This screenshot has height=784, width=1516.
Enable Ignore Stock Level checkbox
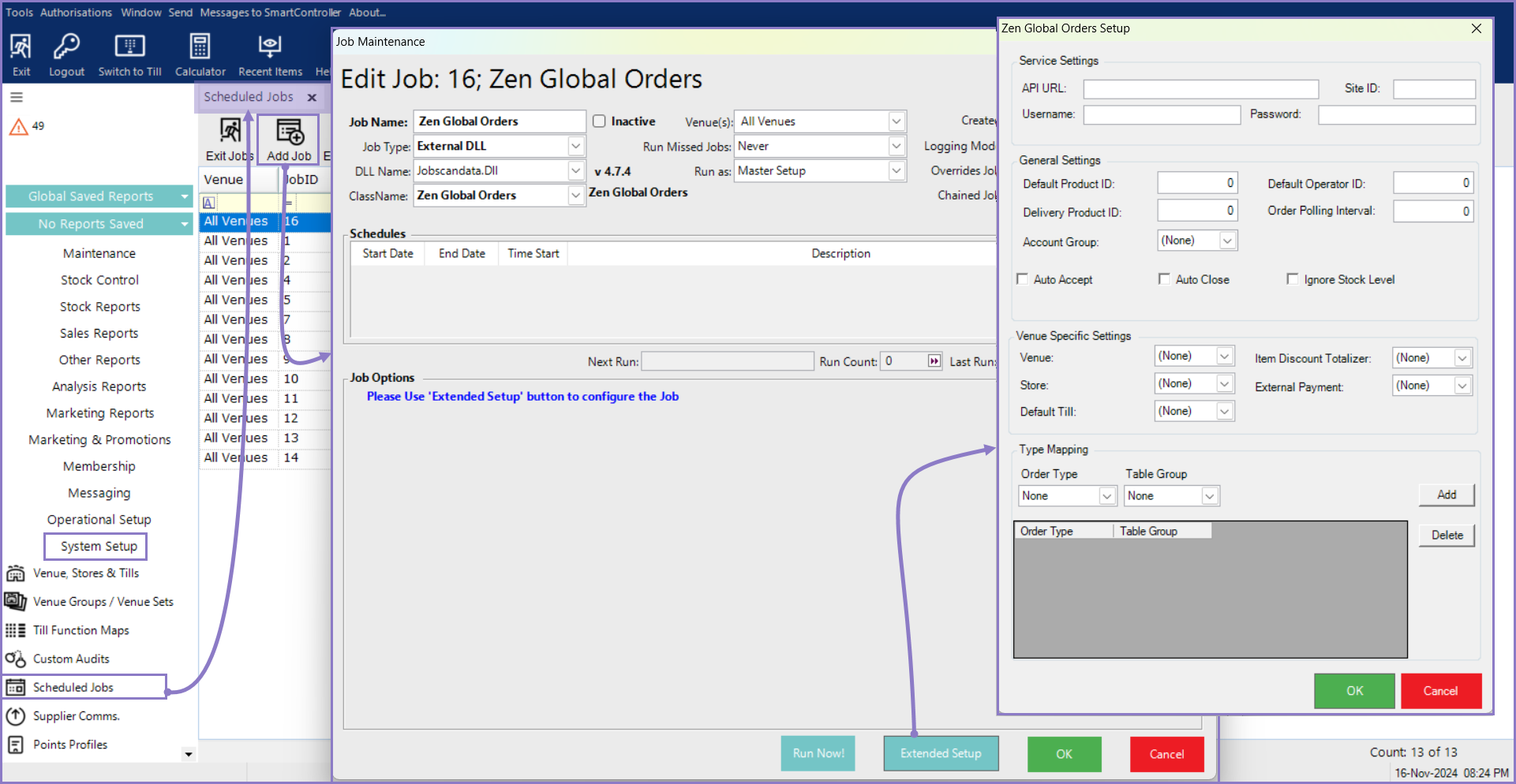click(x=1292, y=278)
